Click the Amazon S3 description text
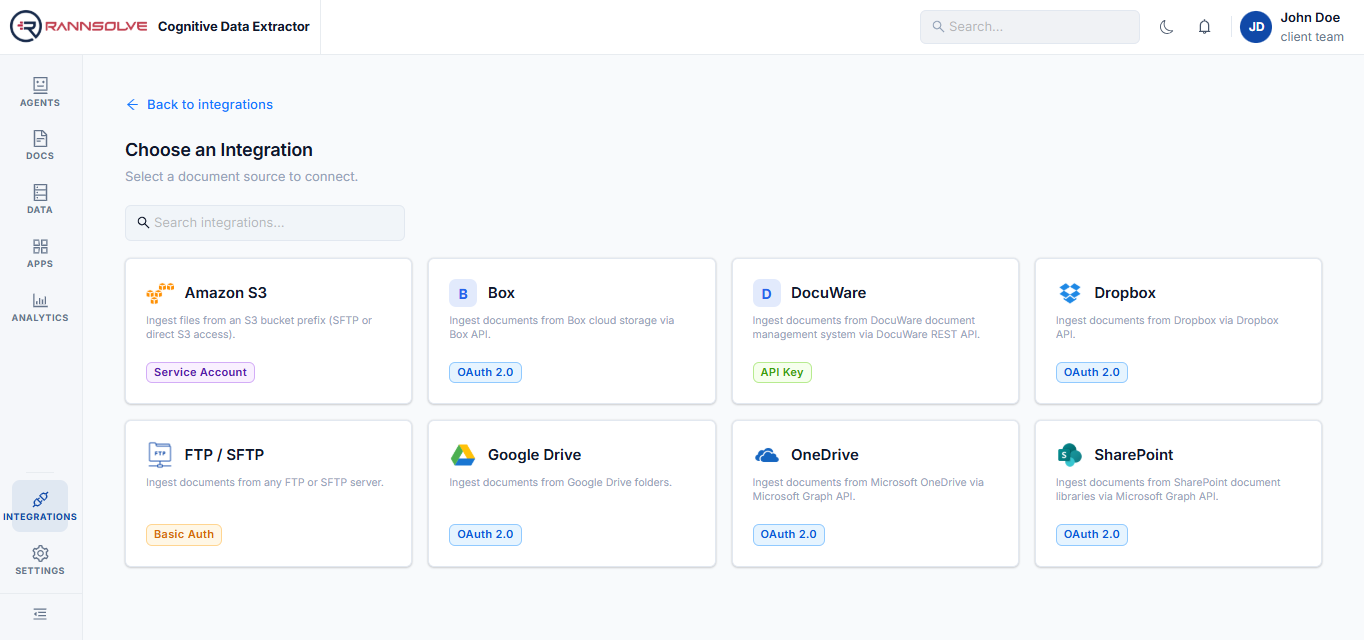Viewport: 1364px width, 640px height. [x=259, y=327]
